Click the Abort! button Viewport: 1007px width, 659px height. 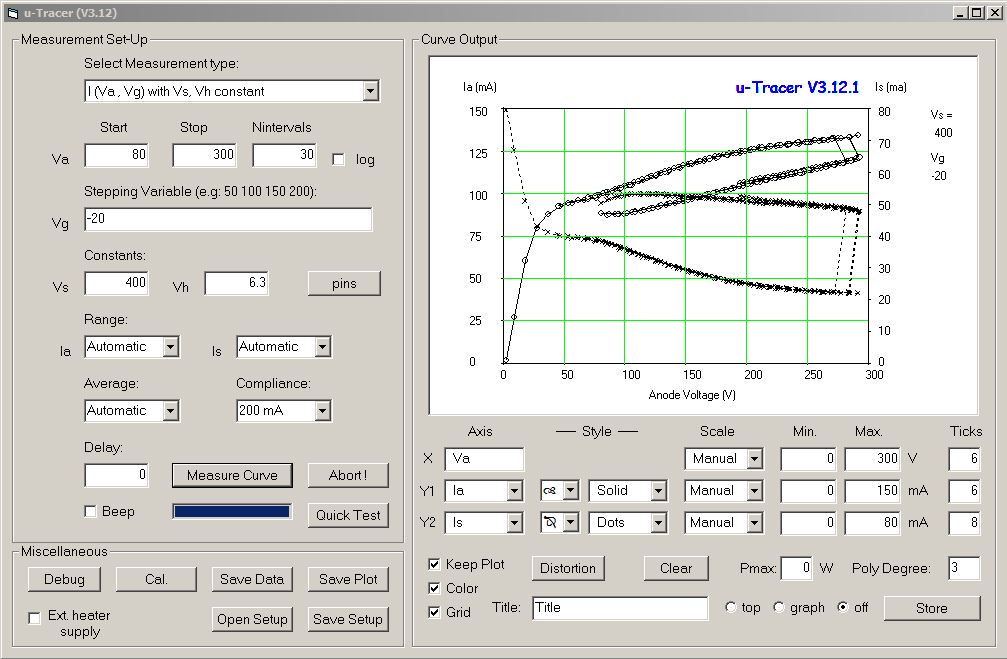tap(348, 475)
